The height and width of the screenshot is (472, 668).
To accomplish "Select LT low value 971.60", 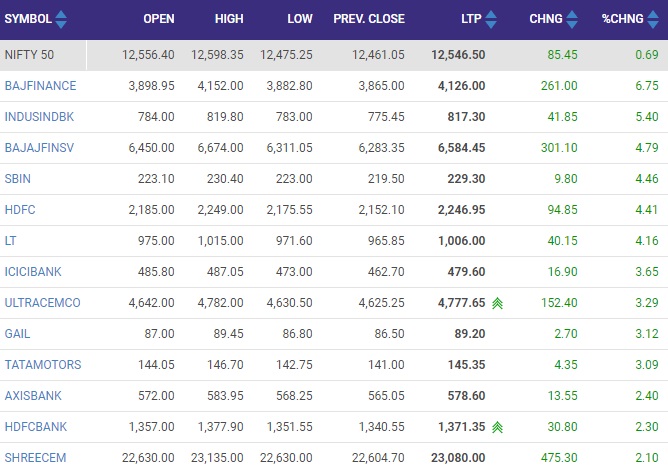I will click(294, 241).
